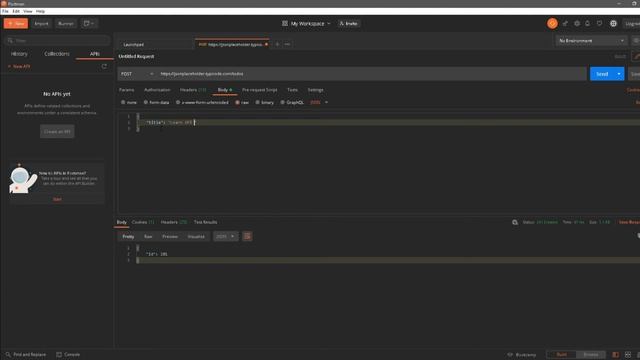Click the id 201 response line

(157, 254)
